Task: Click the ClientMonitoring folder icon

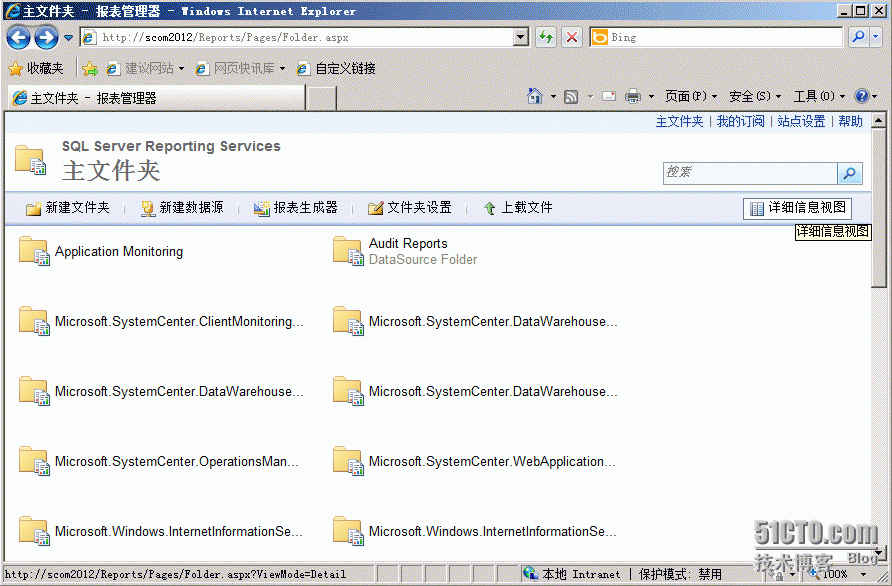Action: coord(34,321)
